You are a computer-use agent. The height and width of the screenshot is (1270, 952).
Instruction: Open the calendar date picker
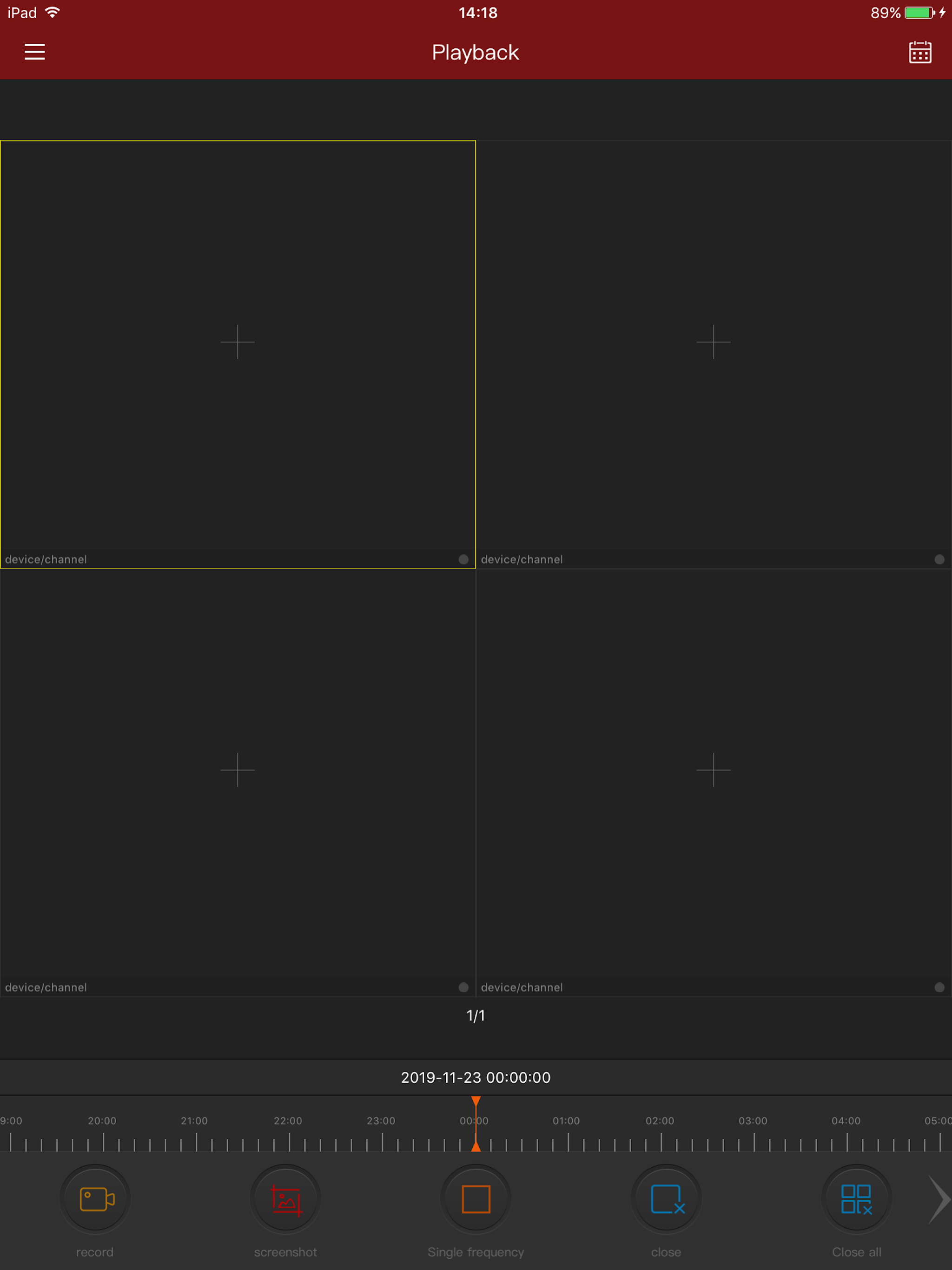point(919,52)
